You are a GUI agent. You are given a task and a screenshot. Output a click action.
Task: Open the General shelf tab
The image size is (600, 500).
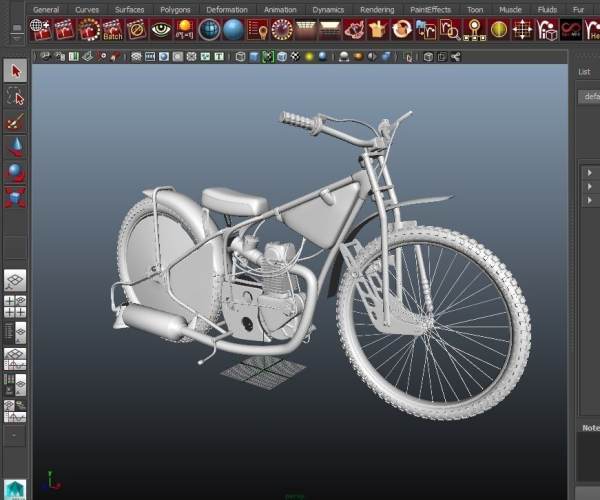point(46,10)
